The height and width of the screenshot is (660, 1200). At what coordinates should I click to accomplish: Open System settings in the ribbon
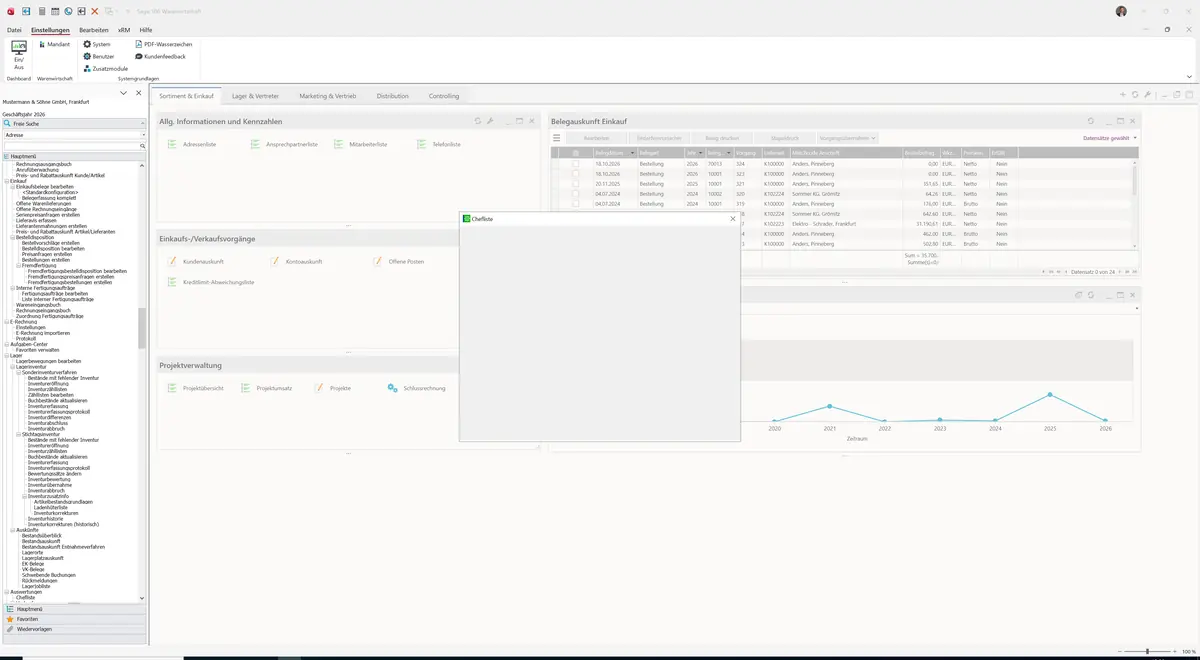(x=97, y=44)
